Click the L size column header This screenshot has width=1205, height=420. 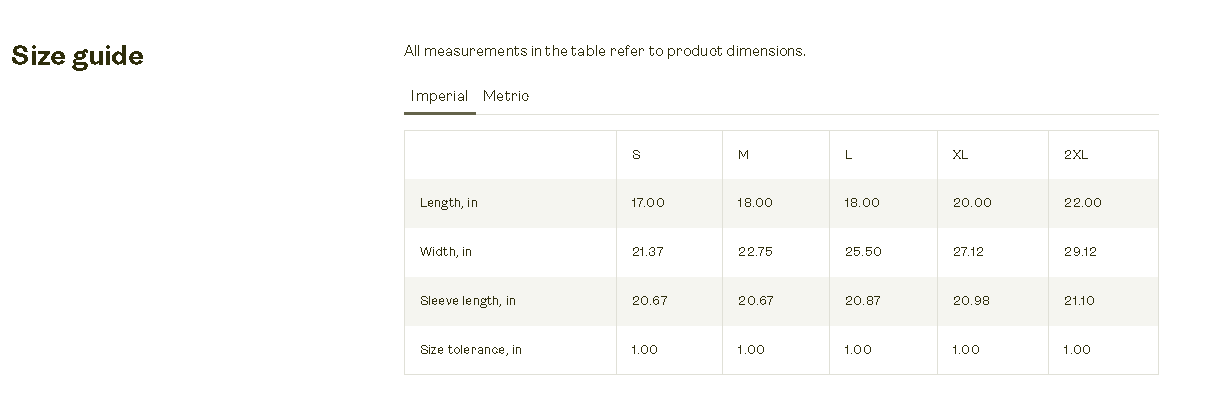[849, 155]
